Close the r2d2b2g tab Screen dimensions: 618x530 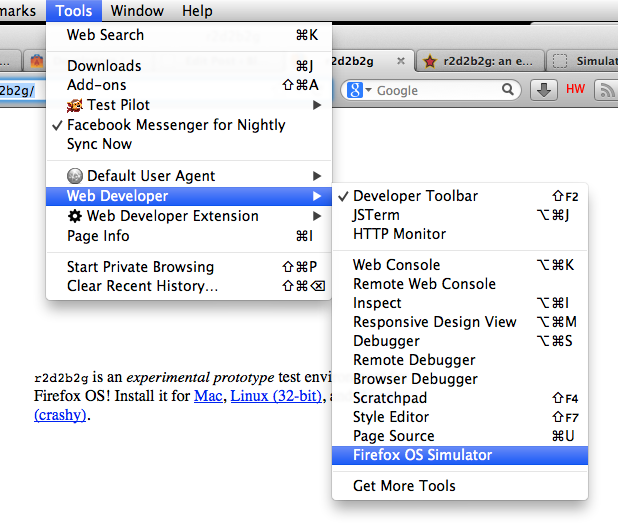tap(401, 61)
